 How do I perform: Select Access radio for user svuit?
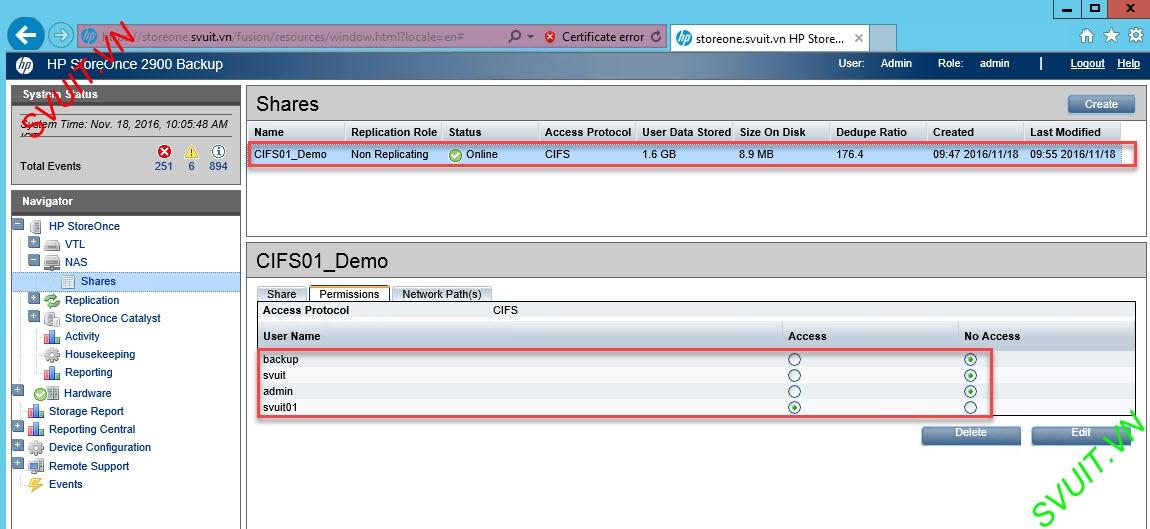tap(794, 376)
